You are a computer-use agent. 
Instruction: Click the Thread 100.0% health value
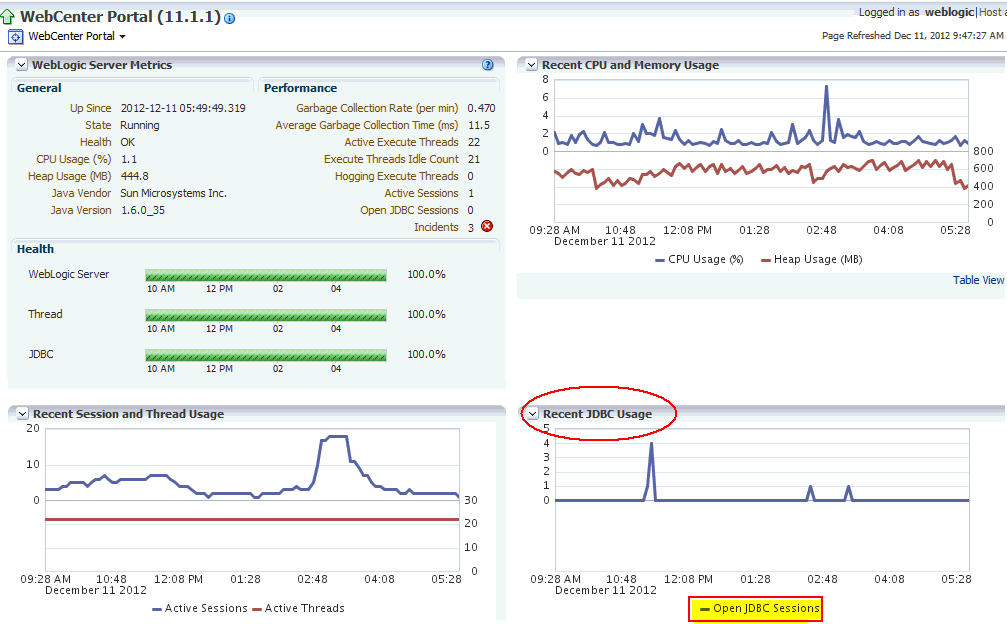click(426, 314)
